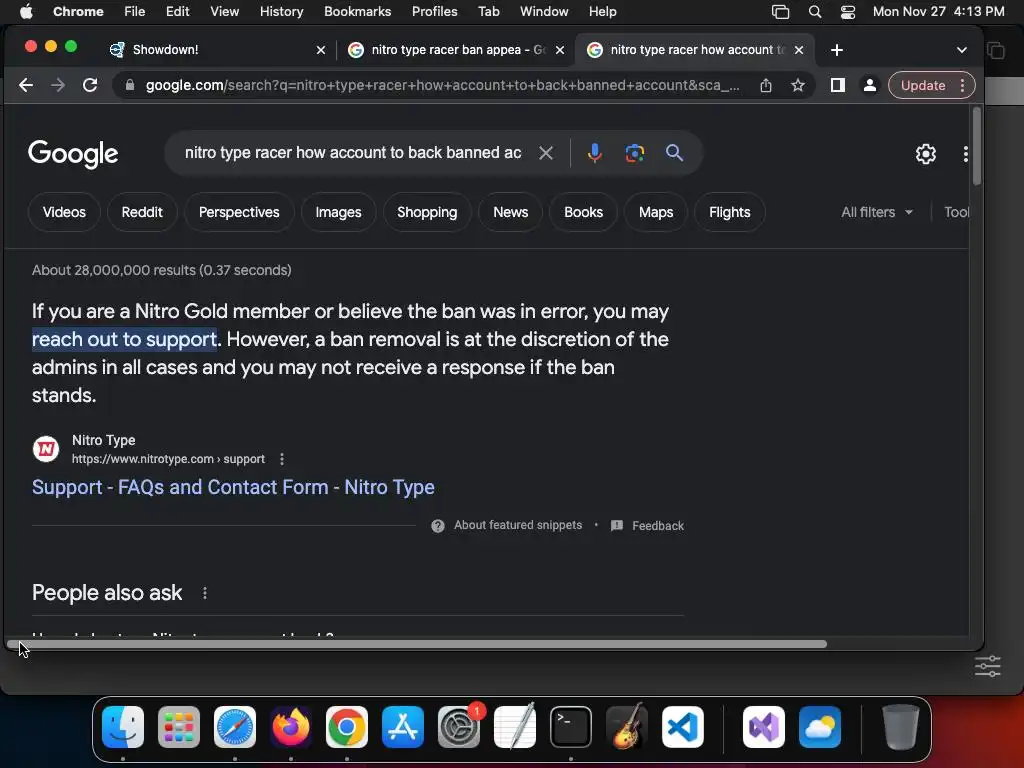Screen dimensions: 1024x768
Task: Share this page from address bar
Action: point(765,85)
